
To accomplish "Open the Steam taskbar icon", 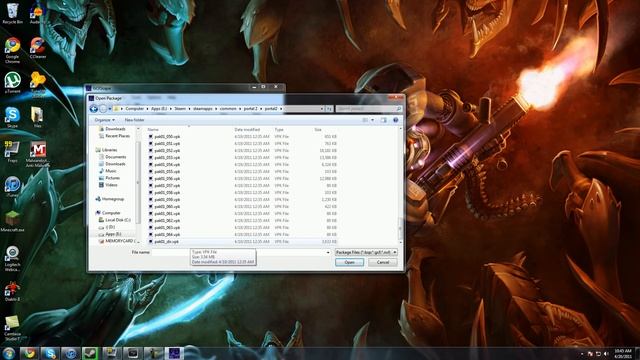I will point(91,353).
